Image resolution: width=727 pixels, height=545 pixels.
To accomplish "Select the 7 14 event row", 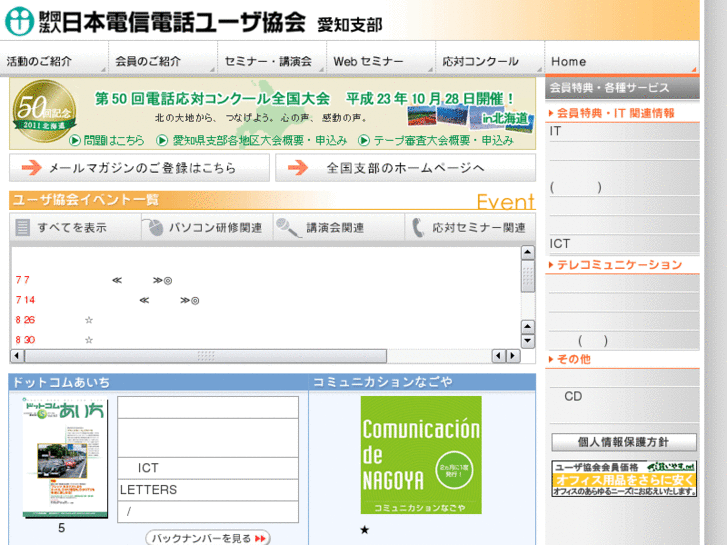I will pos(108,300).
